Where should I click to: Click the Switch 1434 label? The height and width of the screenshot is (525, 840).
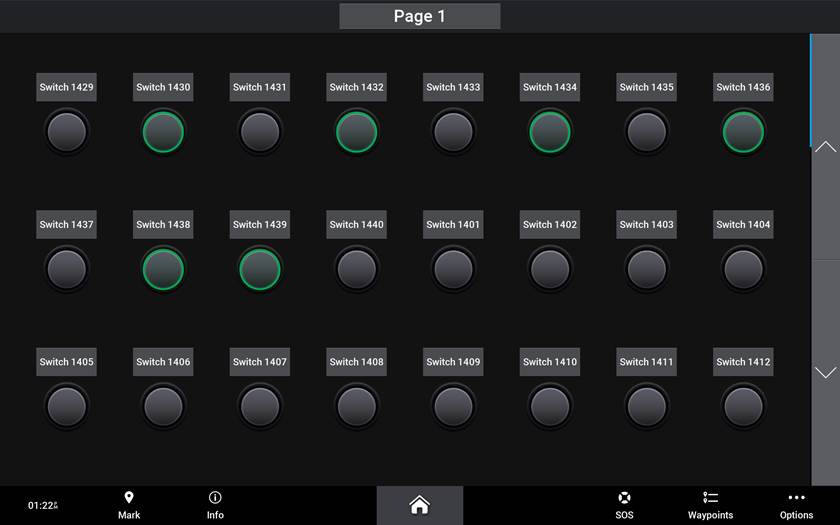point(550,87)
